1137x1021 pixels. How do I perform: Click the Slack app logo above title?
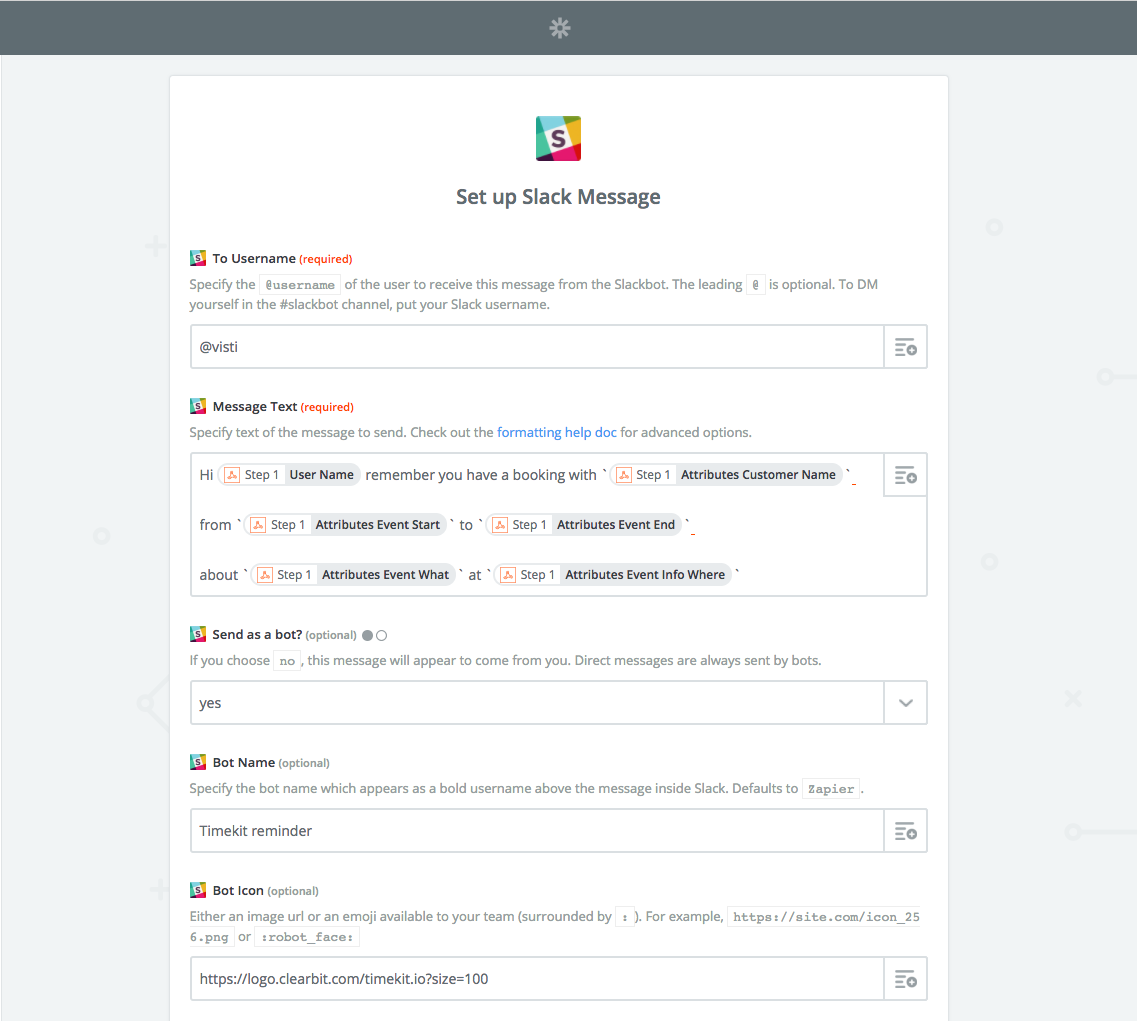point(558,139)
